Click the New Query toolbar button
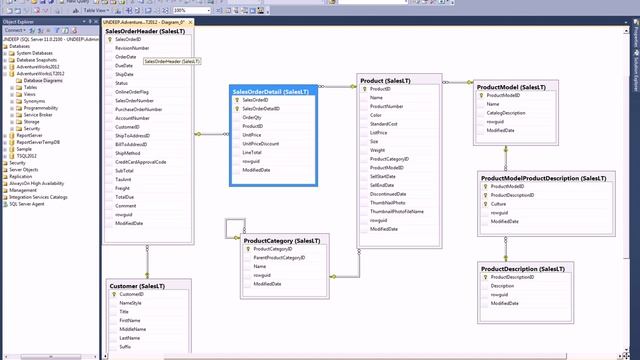Viewport: 640px width, 360px height. point(74,2)
